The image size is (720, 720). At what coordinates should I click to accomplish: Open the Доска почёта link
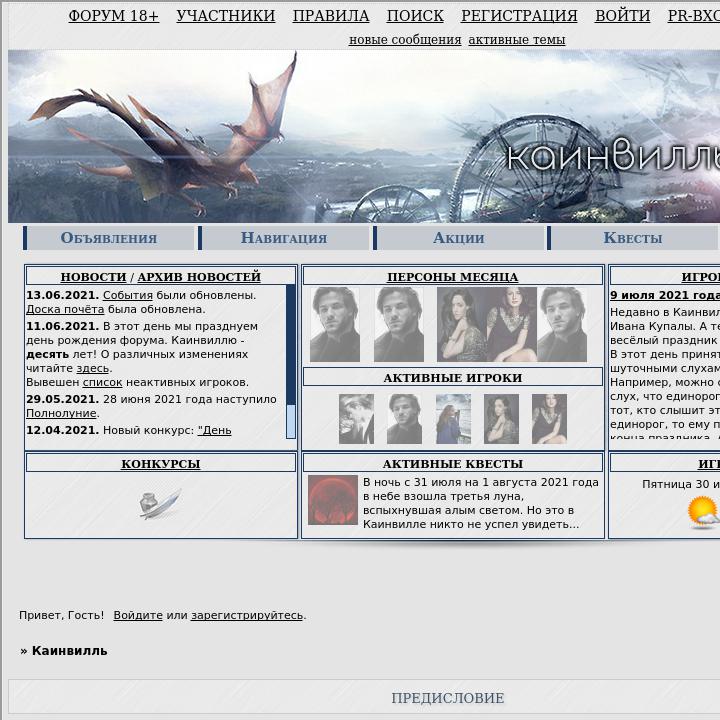[65, 309]
